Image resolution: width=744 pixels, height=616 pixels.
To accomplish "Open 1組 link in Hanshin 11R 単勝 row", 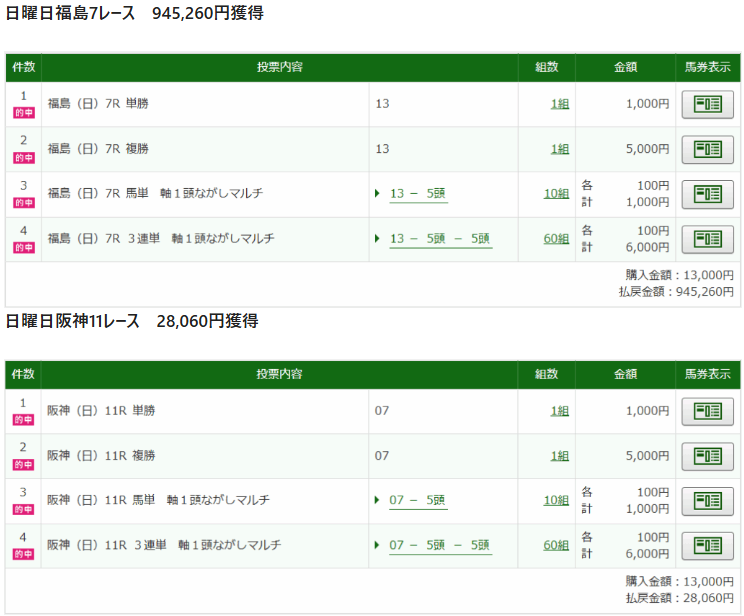I will (560, 411).
